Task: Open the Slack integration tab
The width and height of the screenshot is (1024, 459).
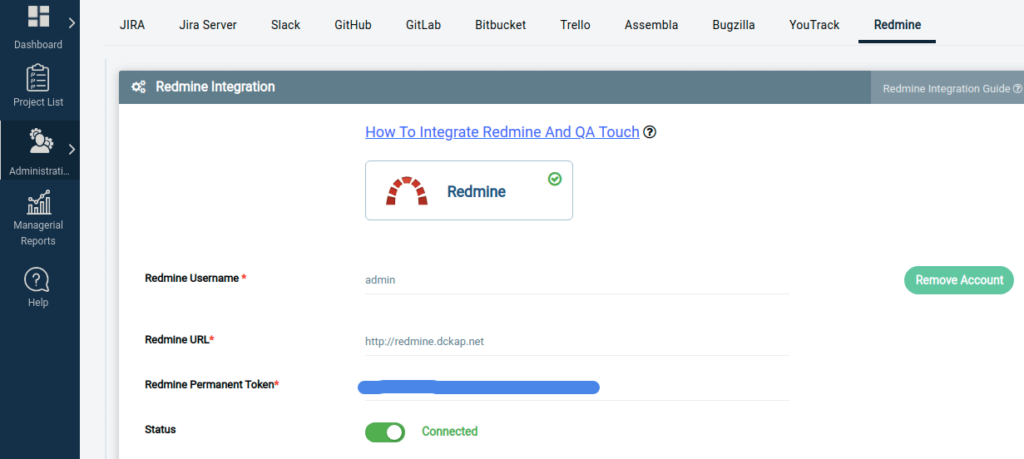Action: click(x=285, y=24)
